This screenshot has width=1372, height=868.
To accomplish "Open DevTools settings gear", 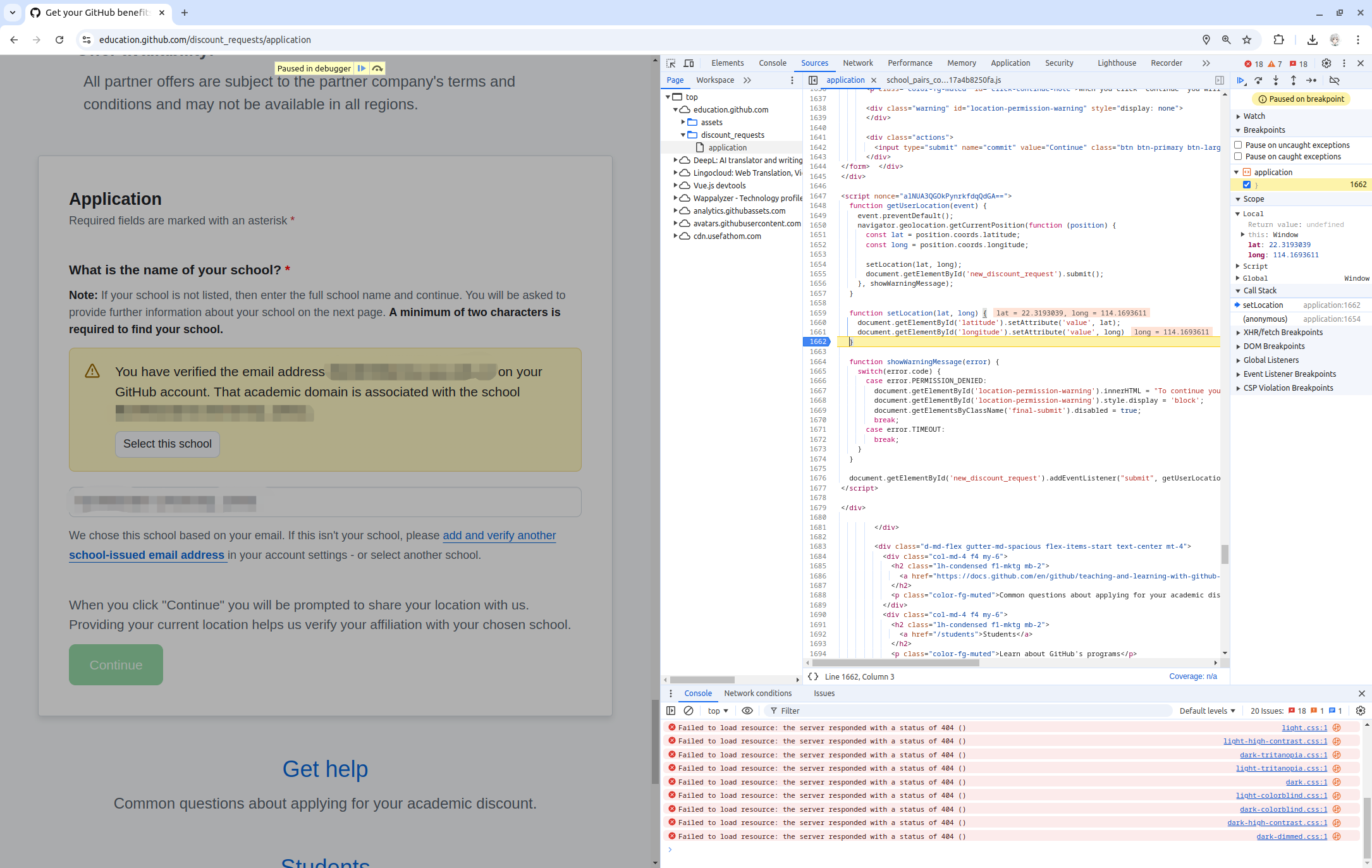I will click(1326, 63).
